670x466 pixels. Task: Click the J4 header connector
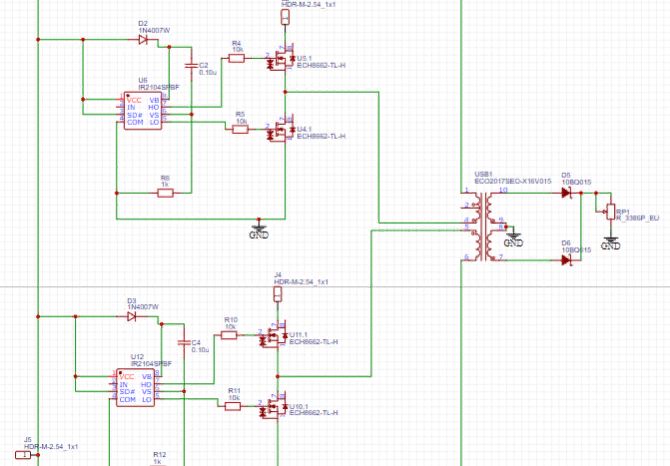(x=279, y=297)
